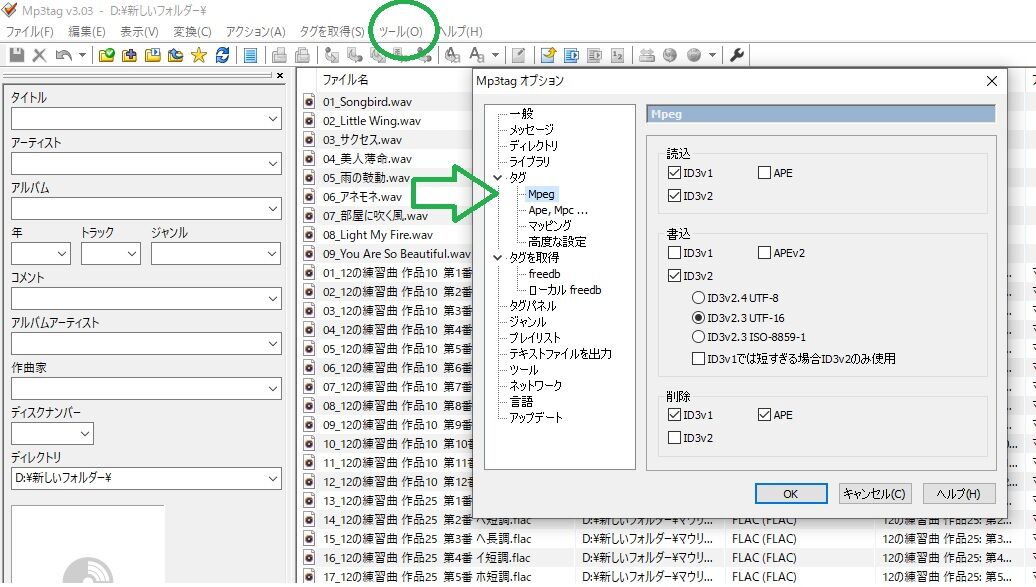Open the アクション(A) menu
1036x587 pixels.
(x=255, y=32)
